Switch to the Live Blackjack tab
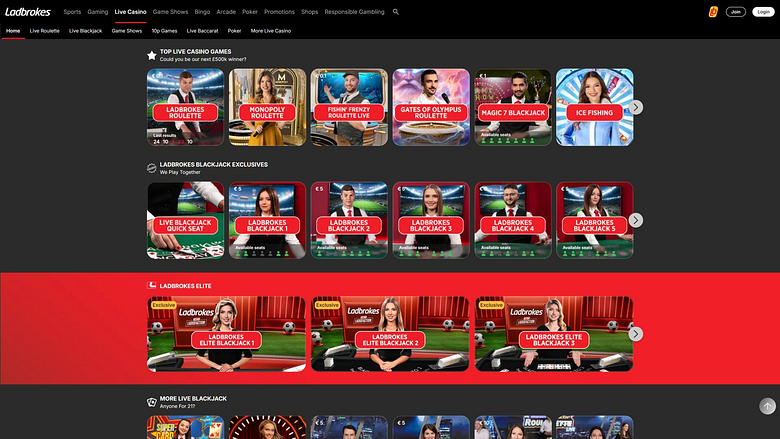 click(85, 31)
